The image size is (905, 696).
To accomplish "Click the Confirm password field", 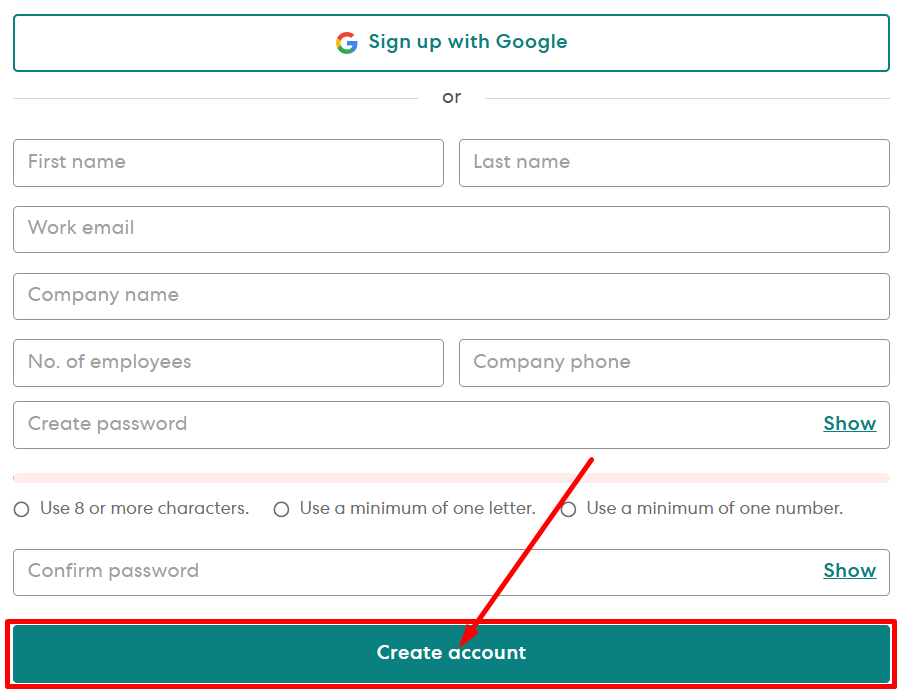I will tap(400, 570).
